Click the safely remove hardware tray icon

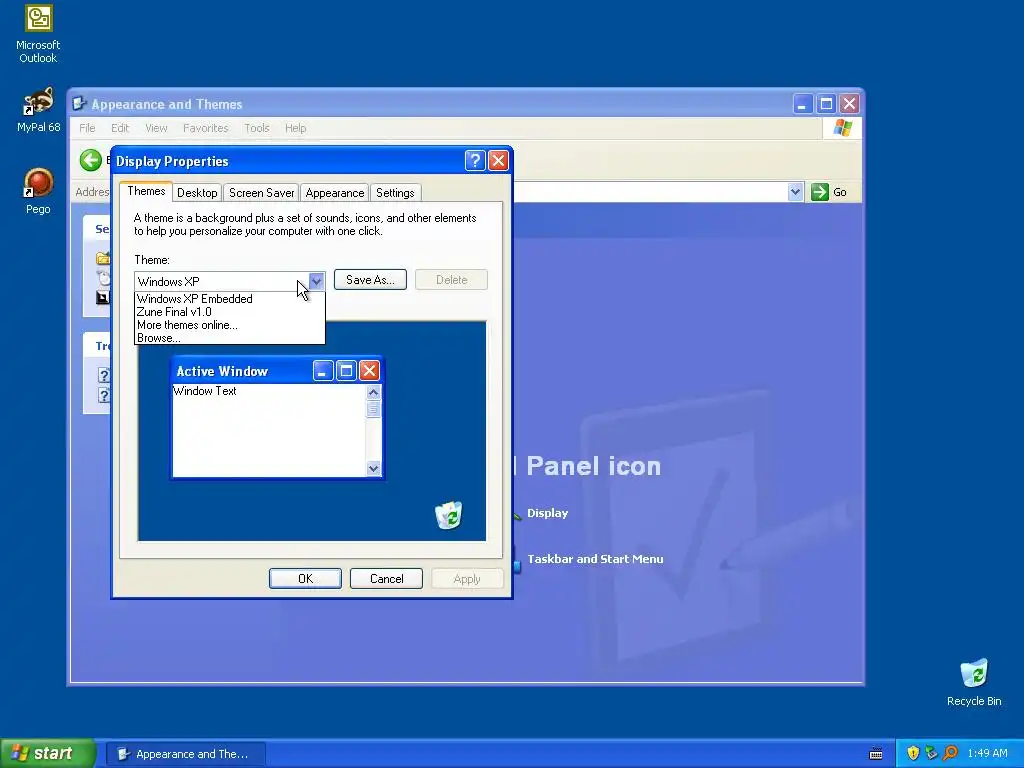[931, 753]
